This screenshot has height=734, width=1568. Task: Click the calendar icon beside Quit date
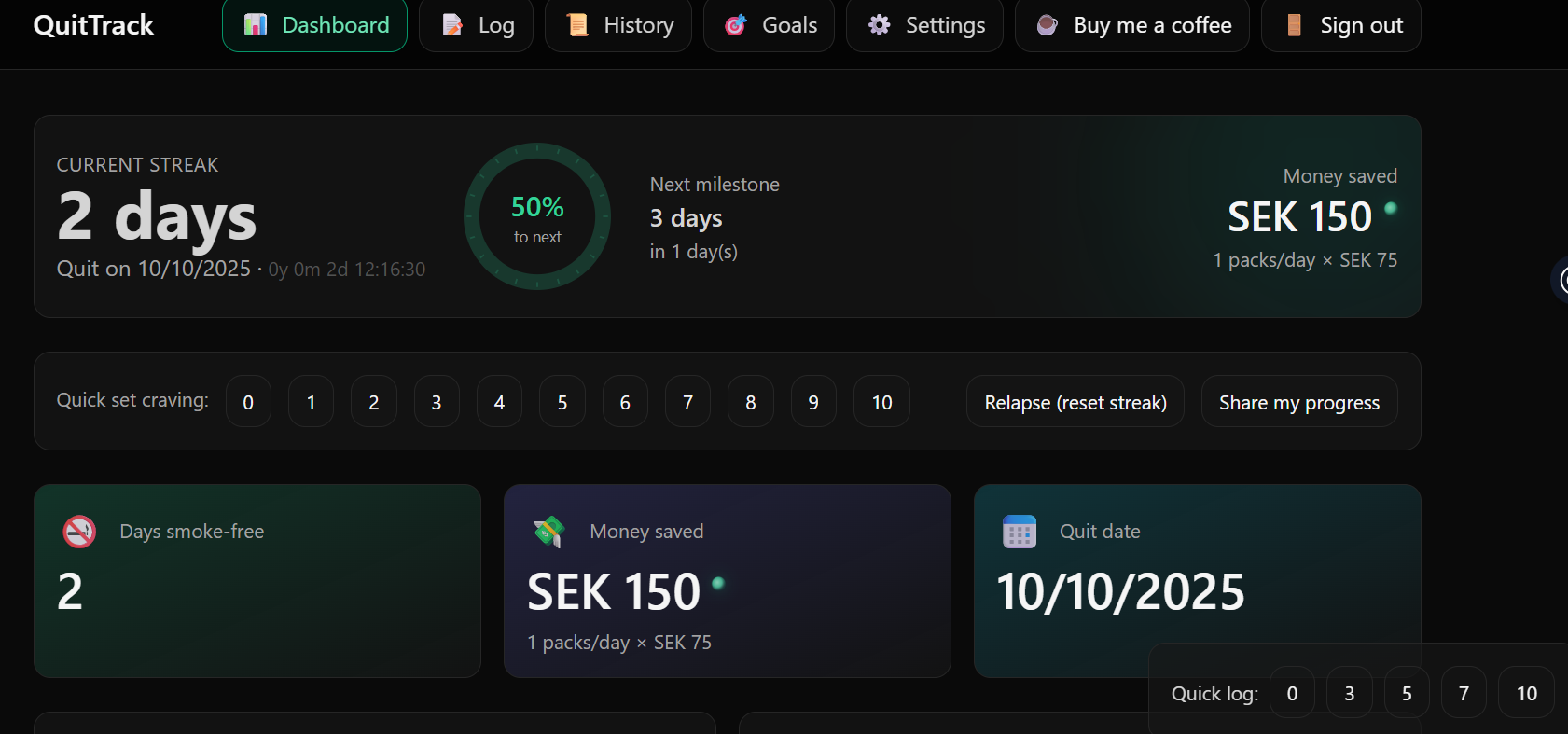(x=1020, y=532)
